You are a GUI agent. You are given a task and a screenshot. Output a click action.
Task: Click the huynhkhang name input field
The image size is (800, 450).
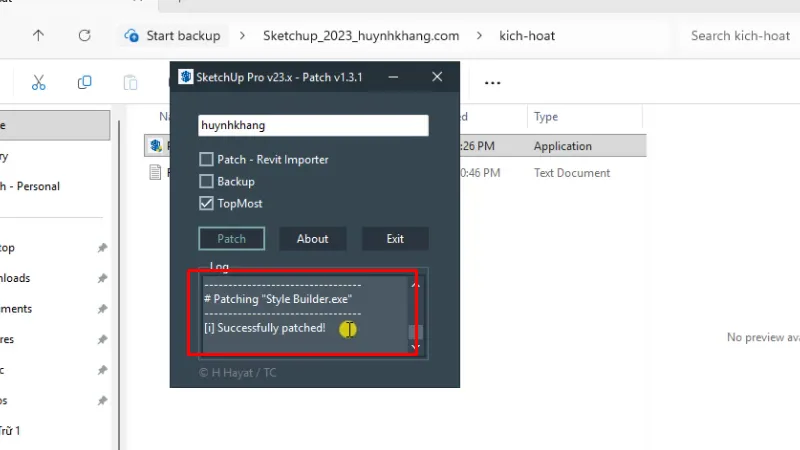(x=313, y=126)
